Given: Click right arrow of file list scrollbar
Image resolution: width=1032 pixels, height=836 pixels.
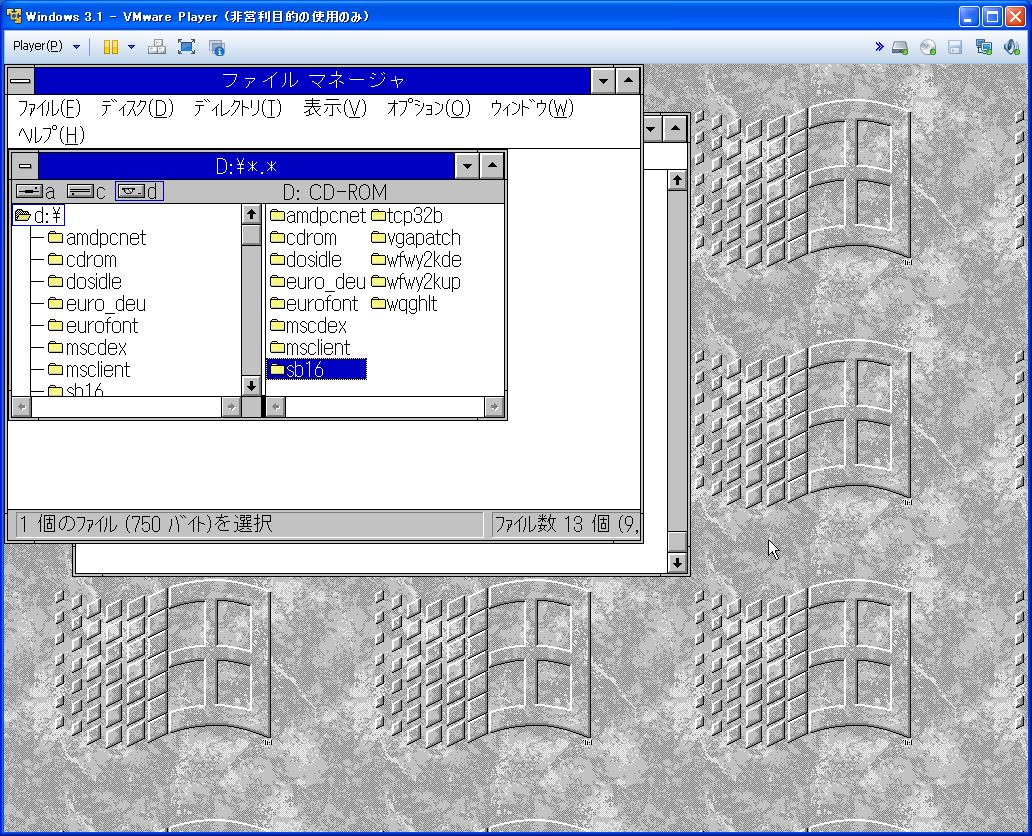Looking at the screenshot, I should pos(494,407).
